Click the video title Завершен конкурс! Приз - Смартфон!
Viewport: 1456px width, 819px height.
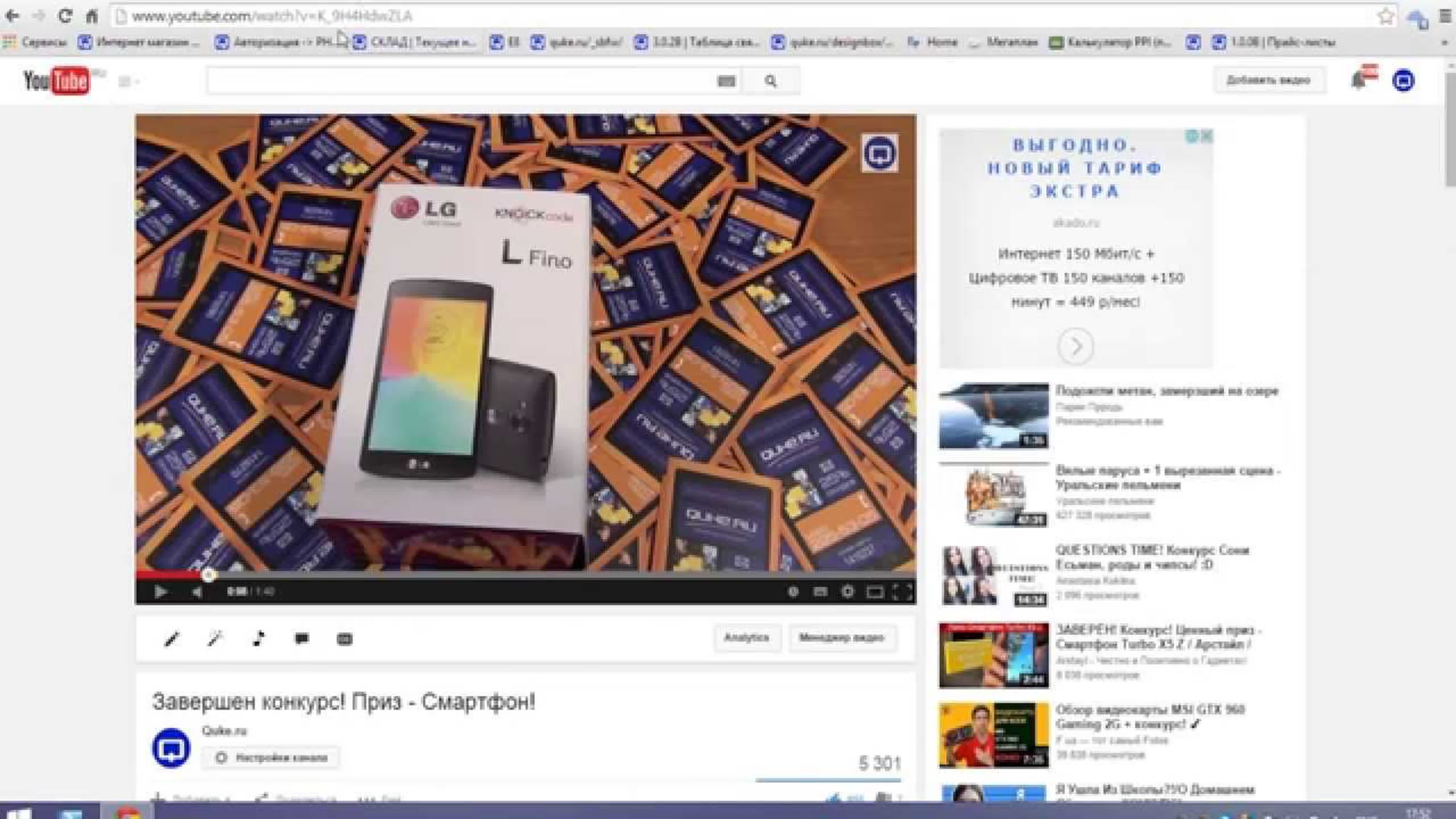(x=344, y=701)
